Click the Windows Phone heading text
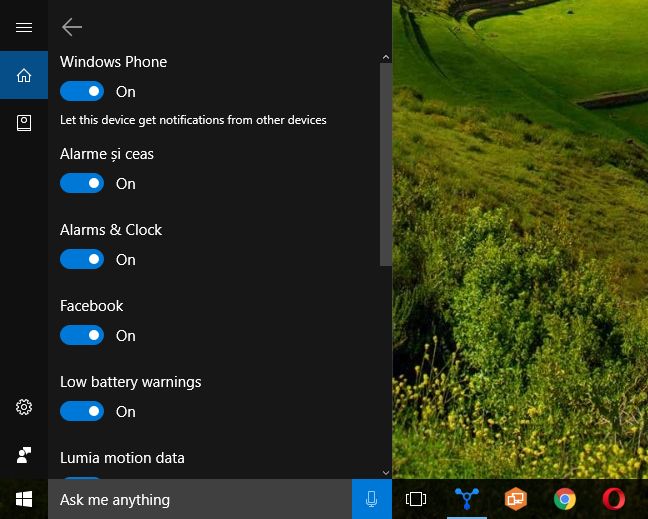The height and width of the screenshot is (519, 648). click(x=114, y=62)
